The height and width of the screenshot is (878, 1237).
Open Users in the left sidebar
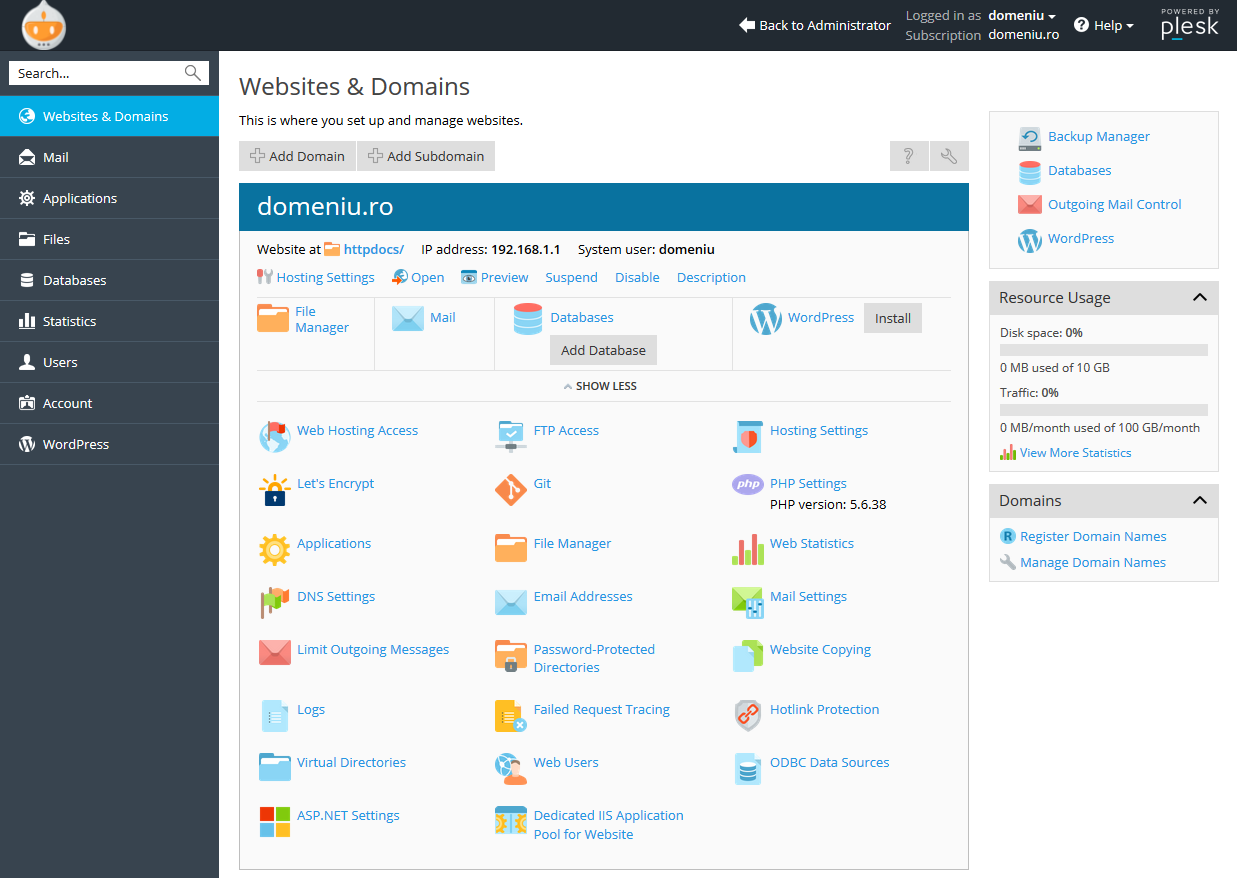109,362
